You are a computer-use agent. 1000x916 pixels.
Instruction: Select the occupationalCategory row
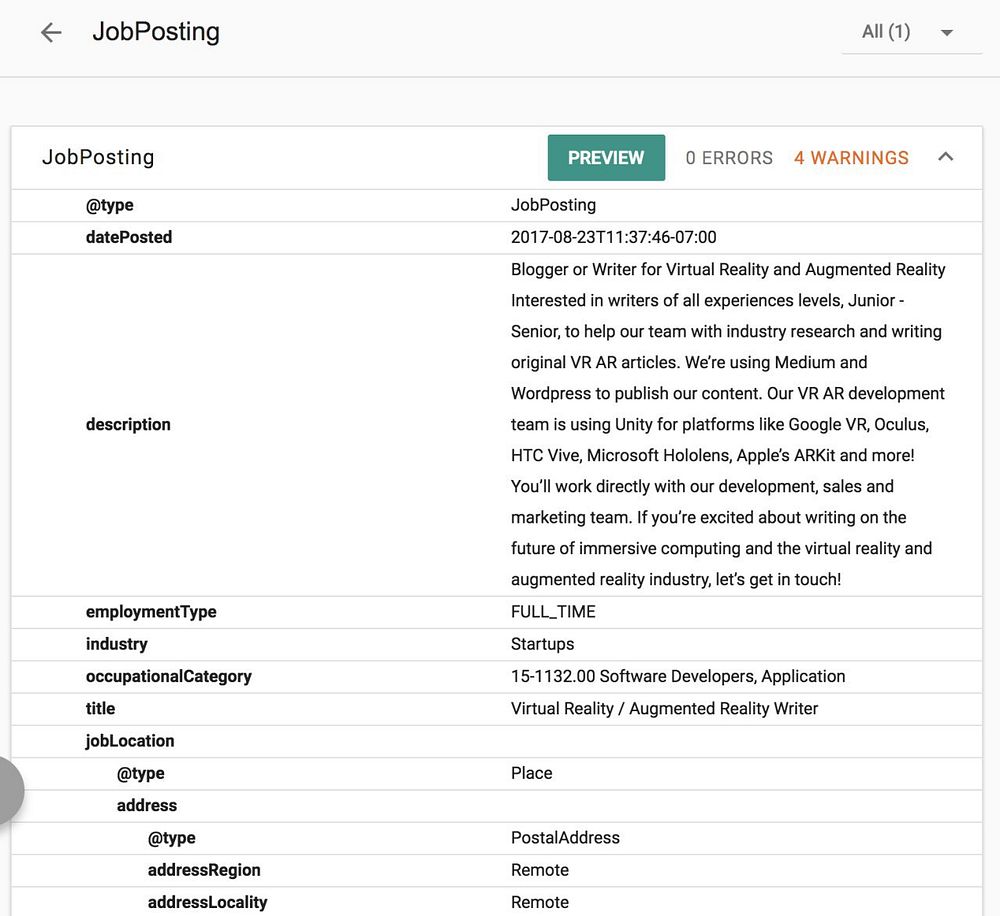pos(169,676)
